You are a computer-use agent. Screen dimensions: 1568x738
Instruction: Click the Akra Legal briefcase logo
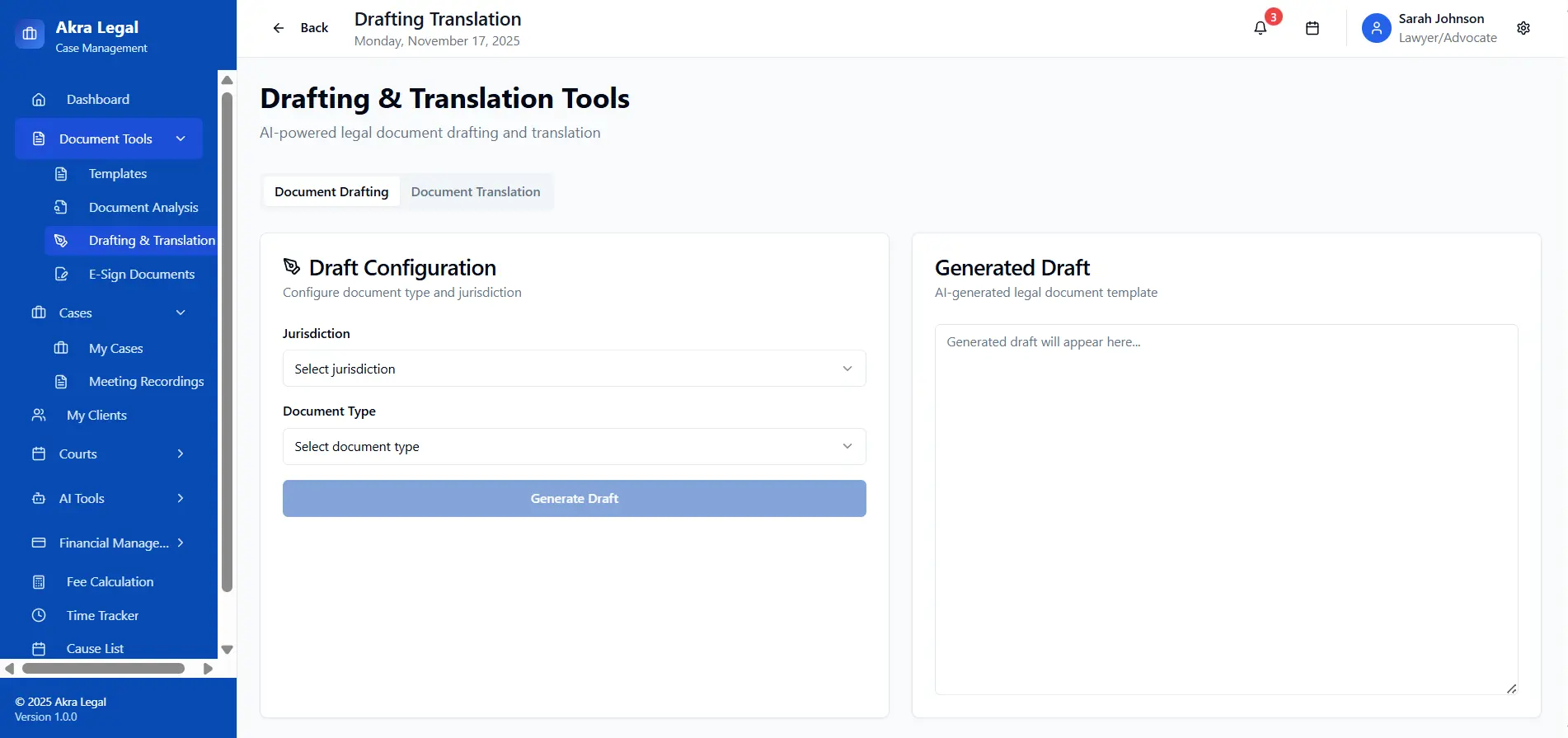[x=30, y=34]
